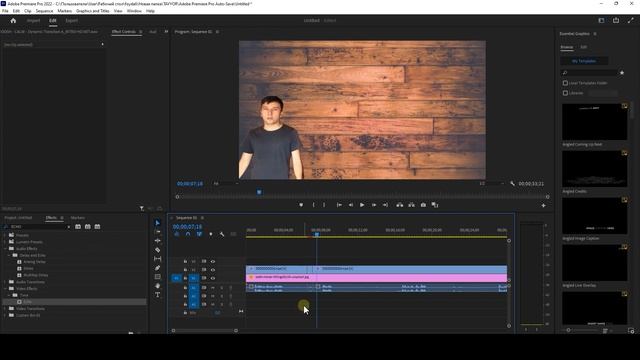Screen dimensions: 640x360
Task: Click Quick Export icon at top right
Action: (x=616, y=20)
